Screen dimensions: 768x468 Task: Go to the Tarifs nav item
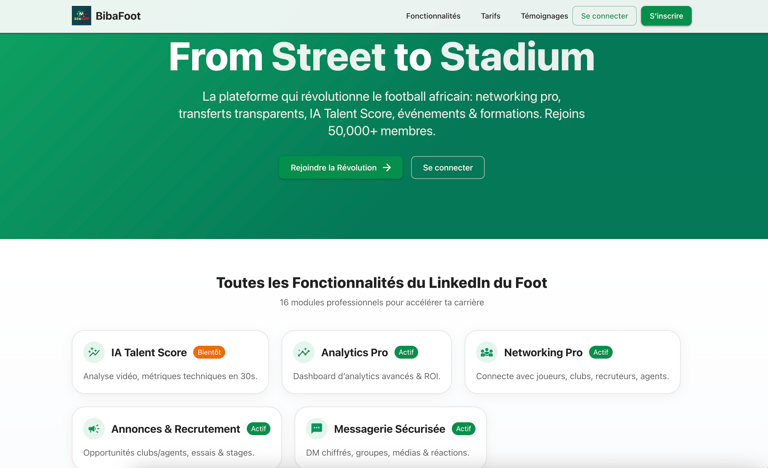[490, 16]
